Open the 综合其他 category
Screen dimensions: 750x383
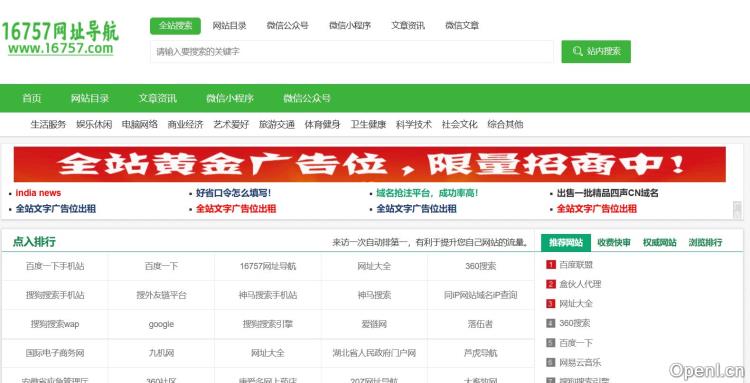(505, 125)
